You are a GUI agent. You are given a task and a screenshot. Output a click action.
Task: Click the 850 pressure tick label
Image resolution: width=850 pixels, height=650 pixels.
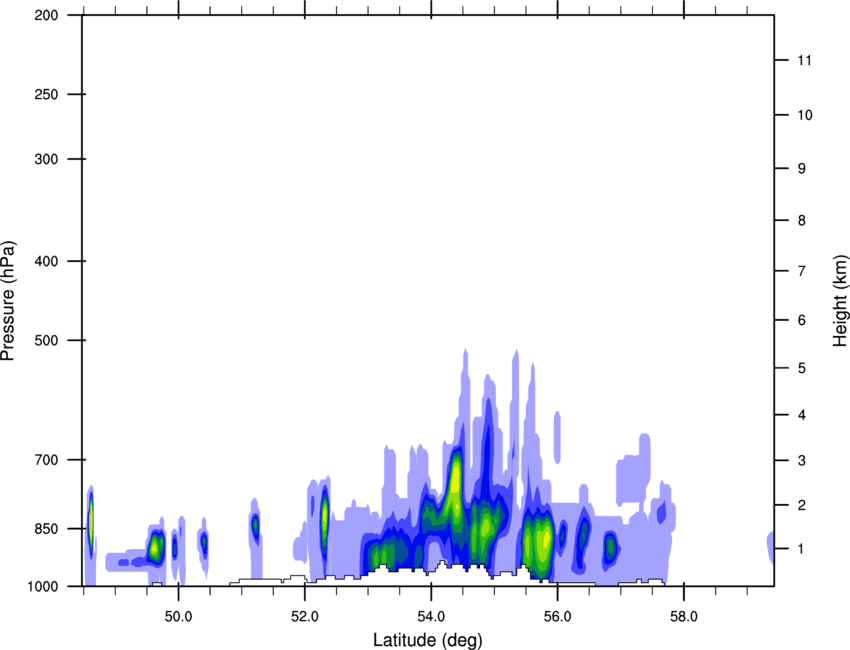coord(47,529)
